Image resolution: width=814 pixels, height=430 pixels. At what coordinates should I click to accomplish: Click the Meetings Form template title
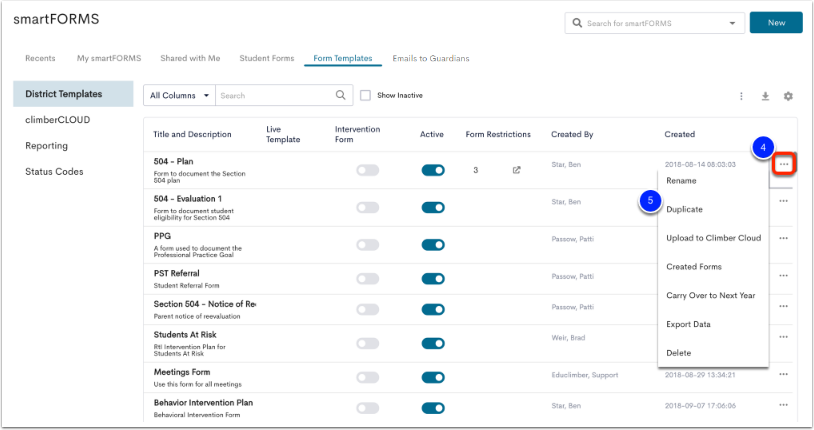(x=182, y=372)
